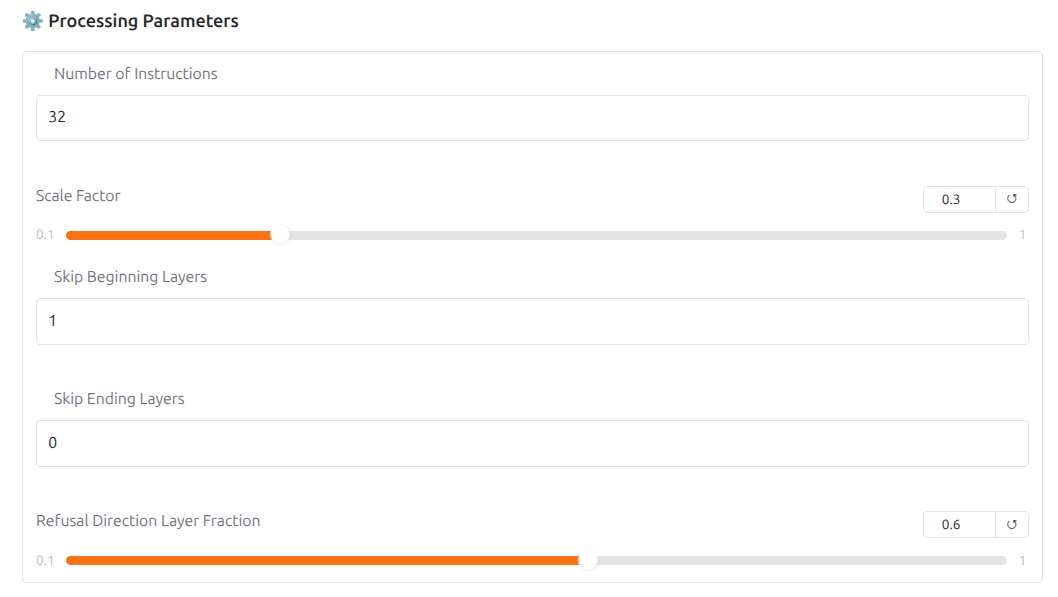Screen dimensions: 1058x597
Task: Click the orange filled Refusal Direction slider portion
Action: pyautogui.click(x=320, y=560)
